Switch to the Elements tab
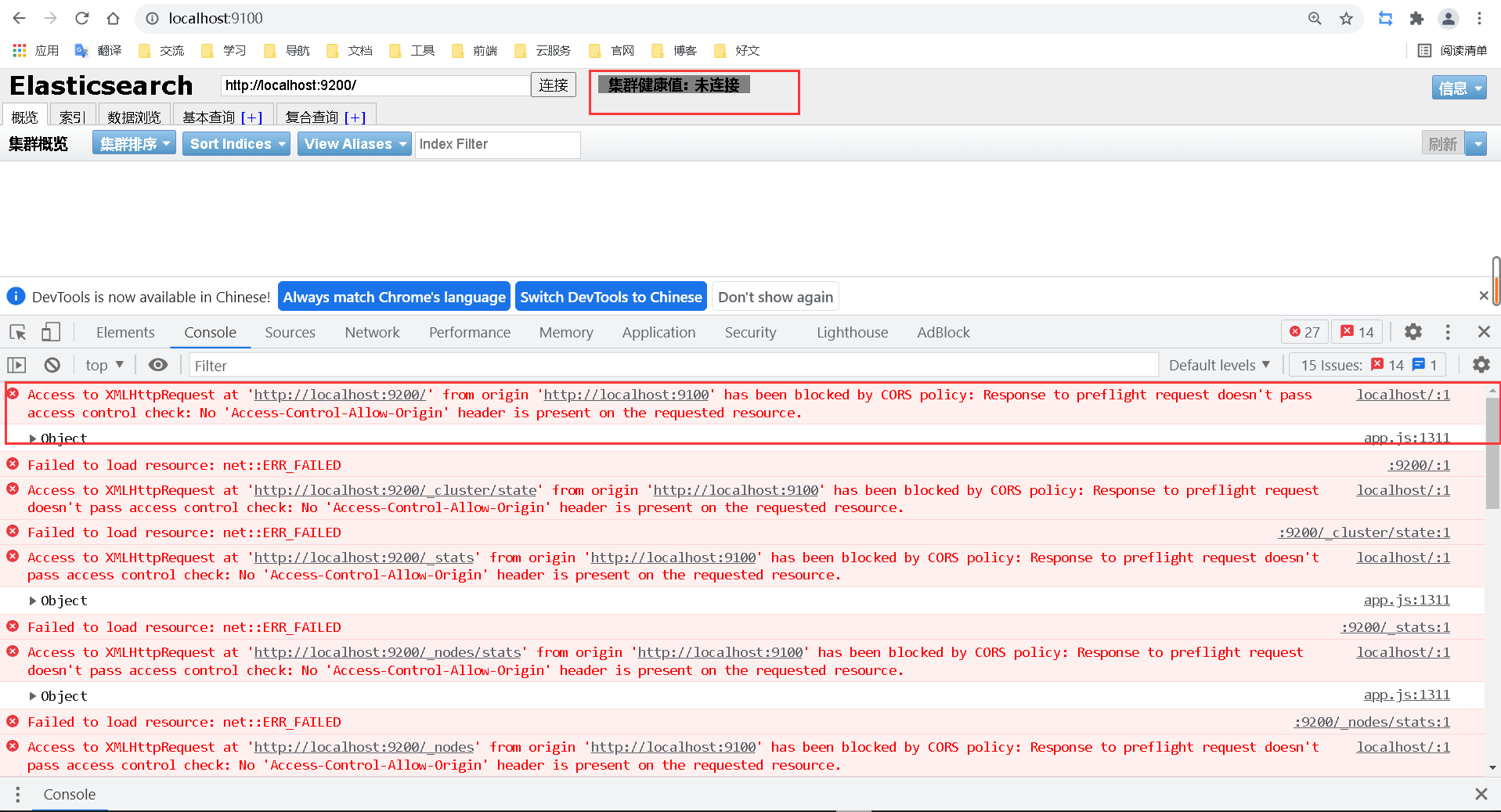Image resolution: width=1501 pixels, height=812 pixels. click(x=125, y=332)
